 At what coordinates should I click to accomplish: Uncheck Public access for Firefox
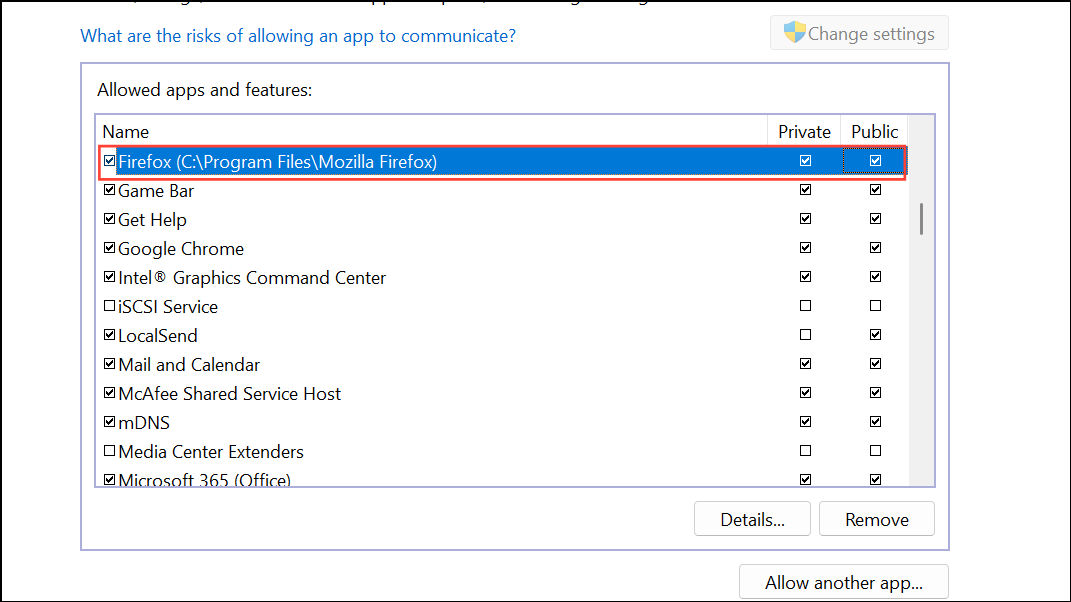pyautogui.click(x=875, y=160)
